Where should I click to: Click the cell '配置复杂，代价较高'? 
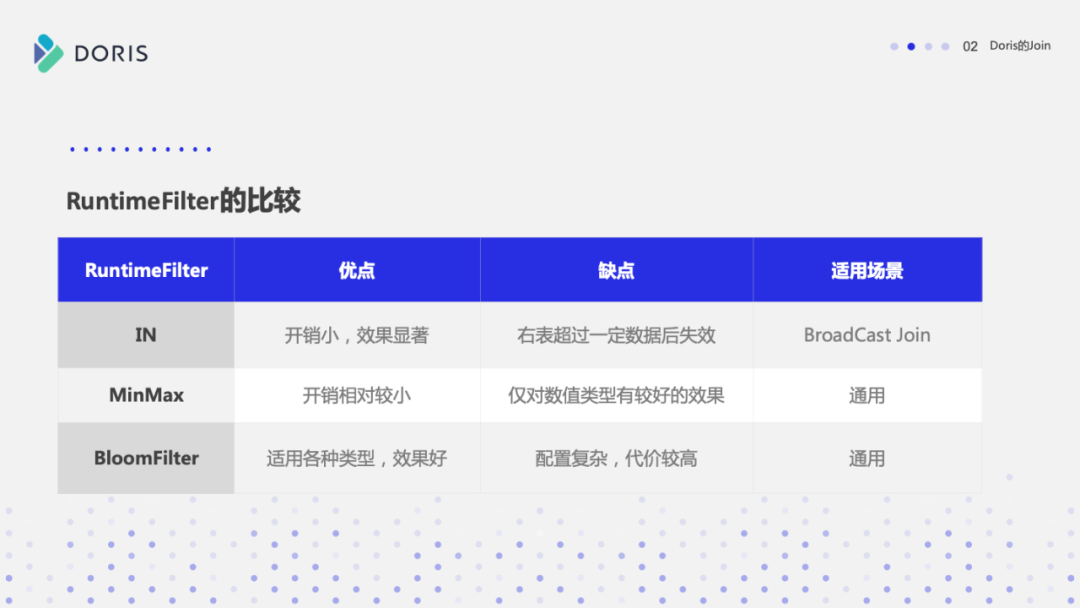[616, 458]
